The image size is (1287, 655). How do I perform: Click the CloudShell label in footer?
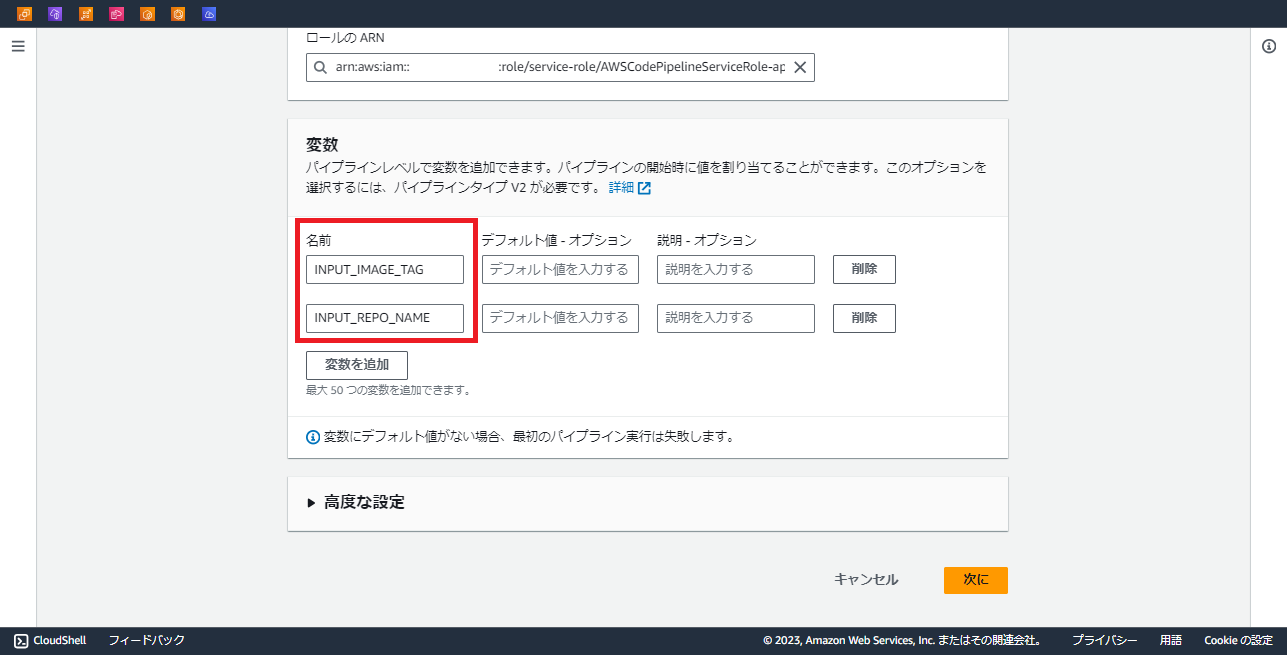coord(60,640)
